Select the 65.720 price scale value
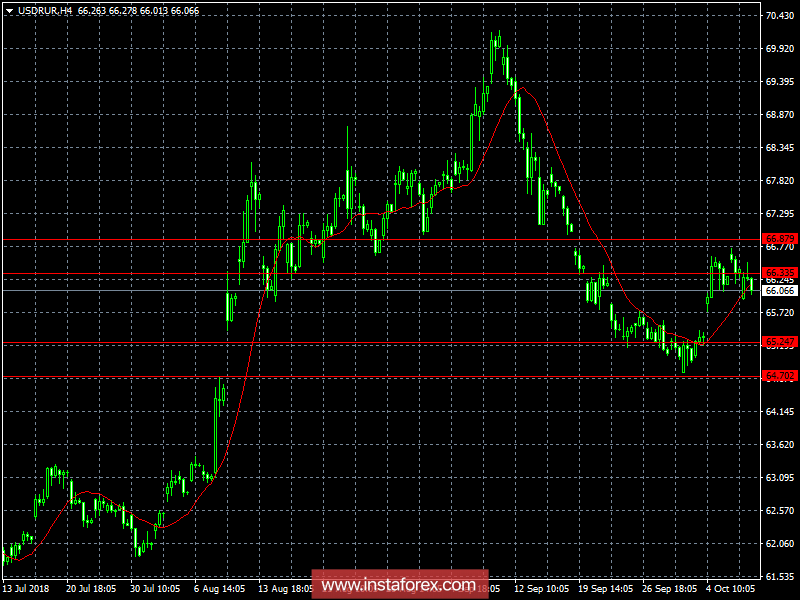 (780, 313)
